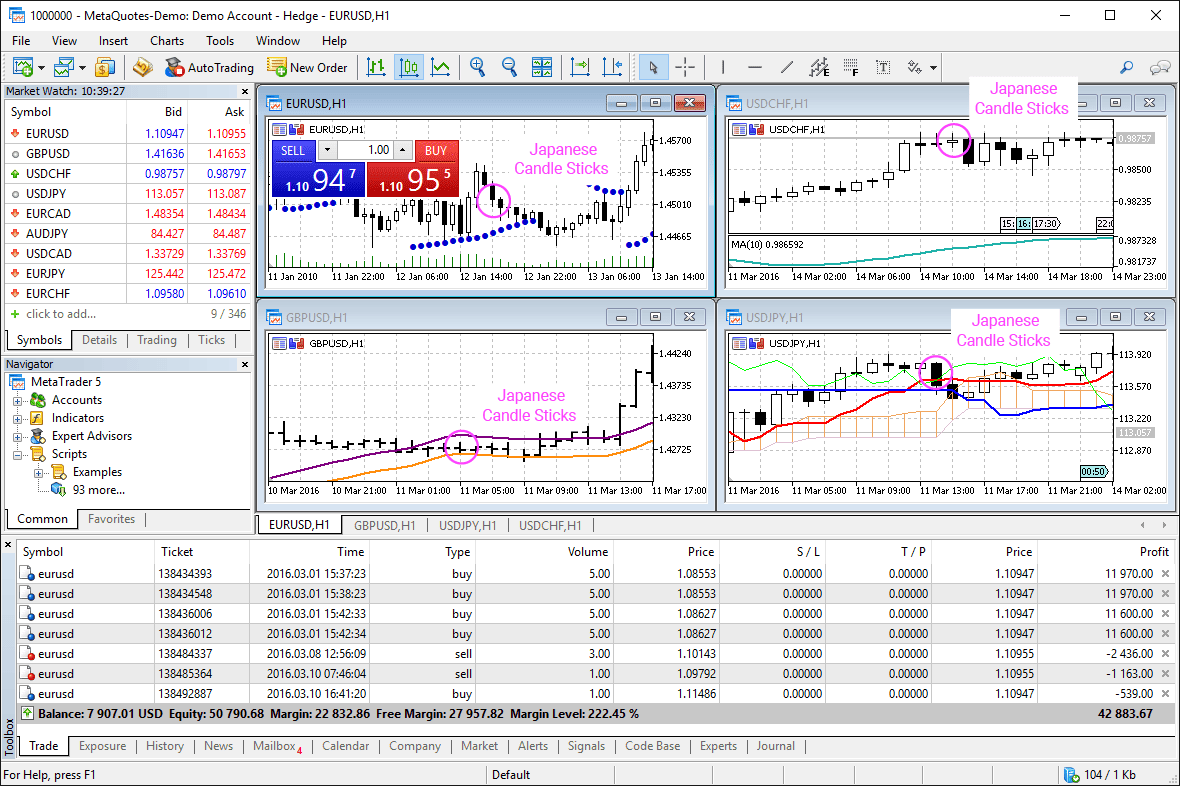Screen dimensions: 1180x786
Task: Select the text label tool
Action: [883, 68]
